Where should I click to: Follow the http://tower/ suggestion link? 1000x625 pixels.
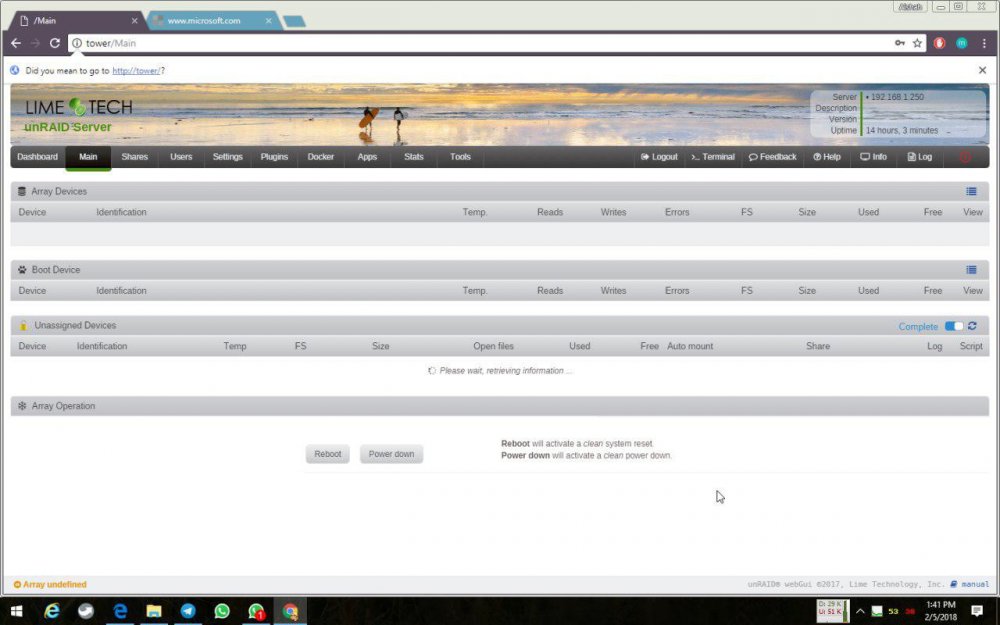[136, 71]
